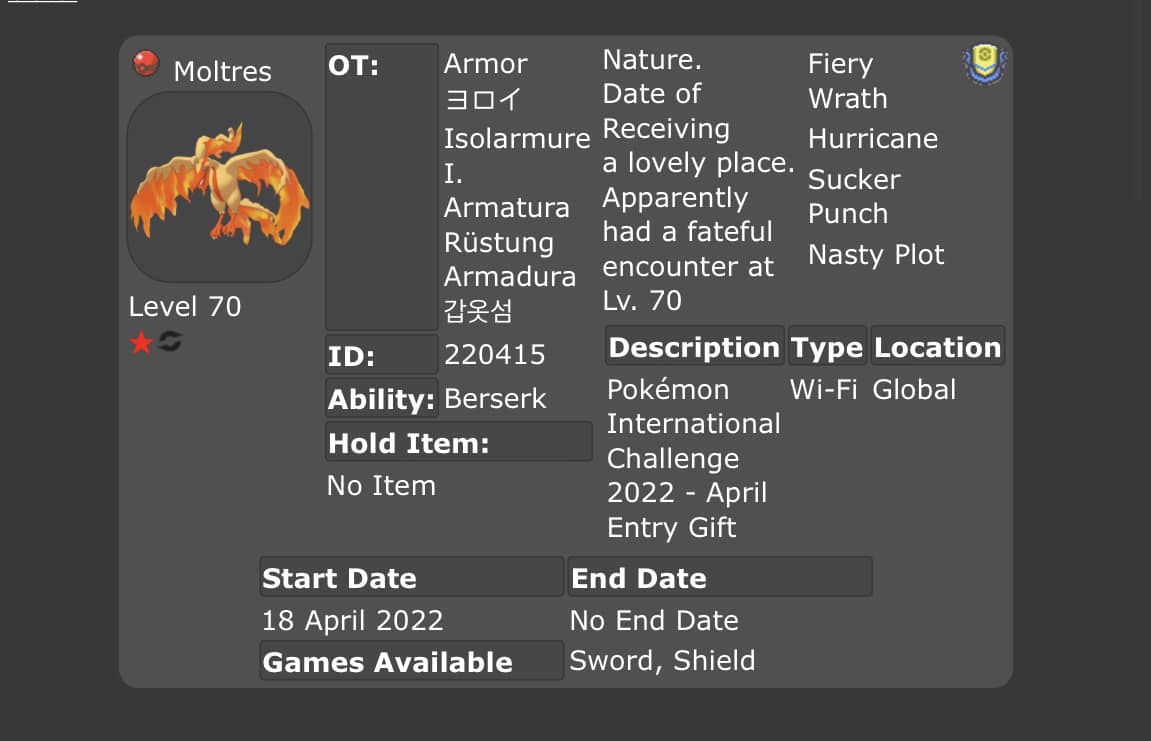Click the Games Available header
Image resolution: width=1151 pixels, height=741 pixels.
(x=412, y=661)
